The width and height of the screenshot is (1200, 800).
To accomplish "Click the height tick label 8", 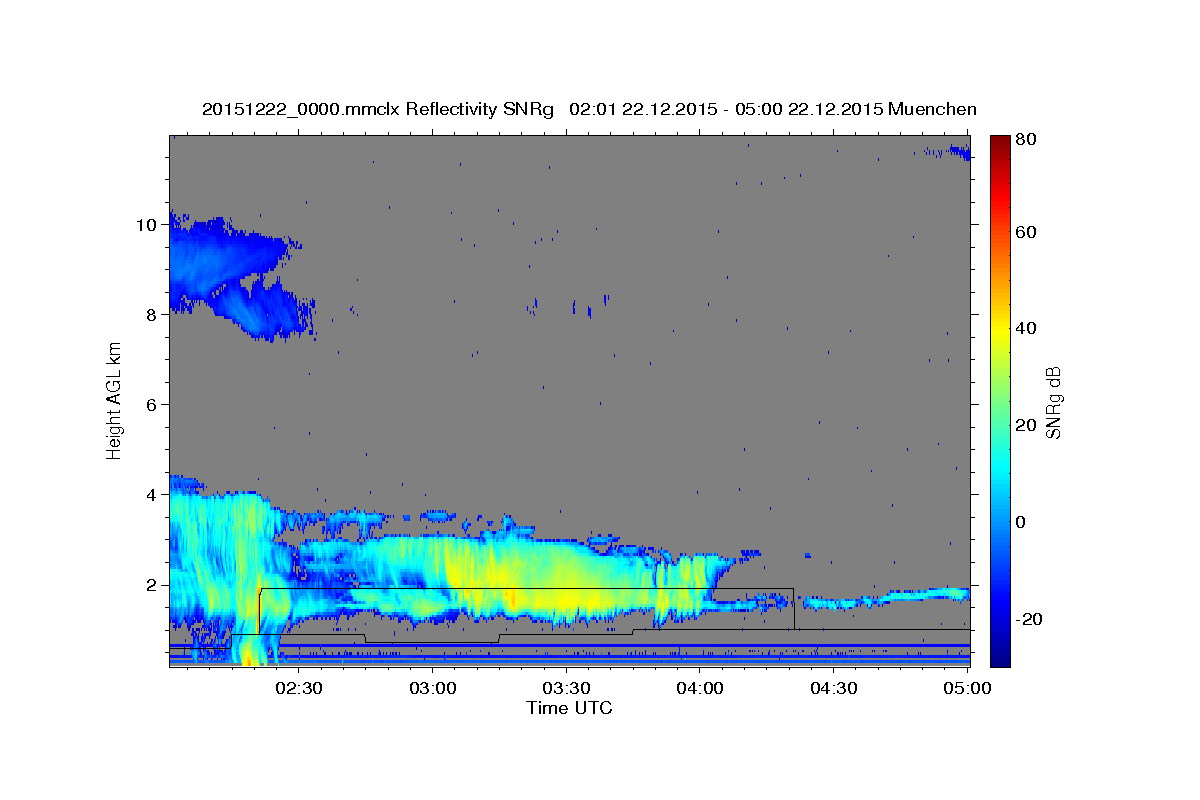I will (x=152, y=315).
